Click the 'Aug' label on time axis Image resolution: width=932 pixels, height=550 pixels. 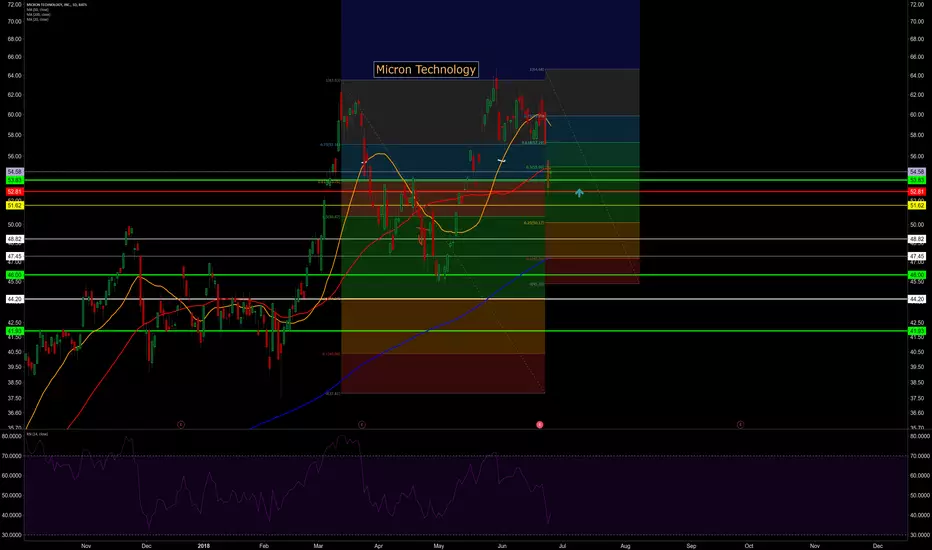coord(625,545)
